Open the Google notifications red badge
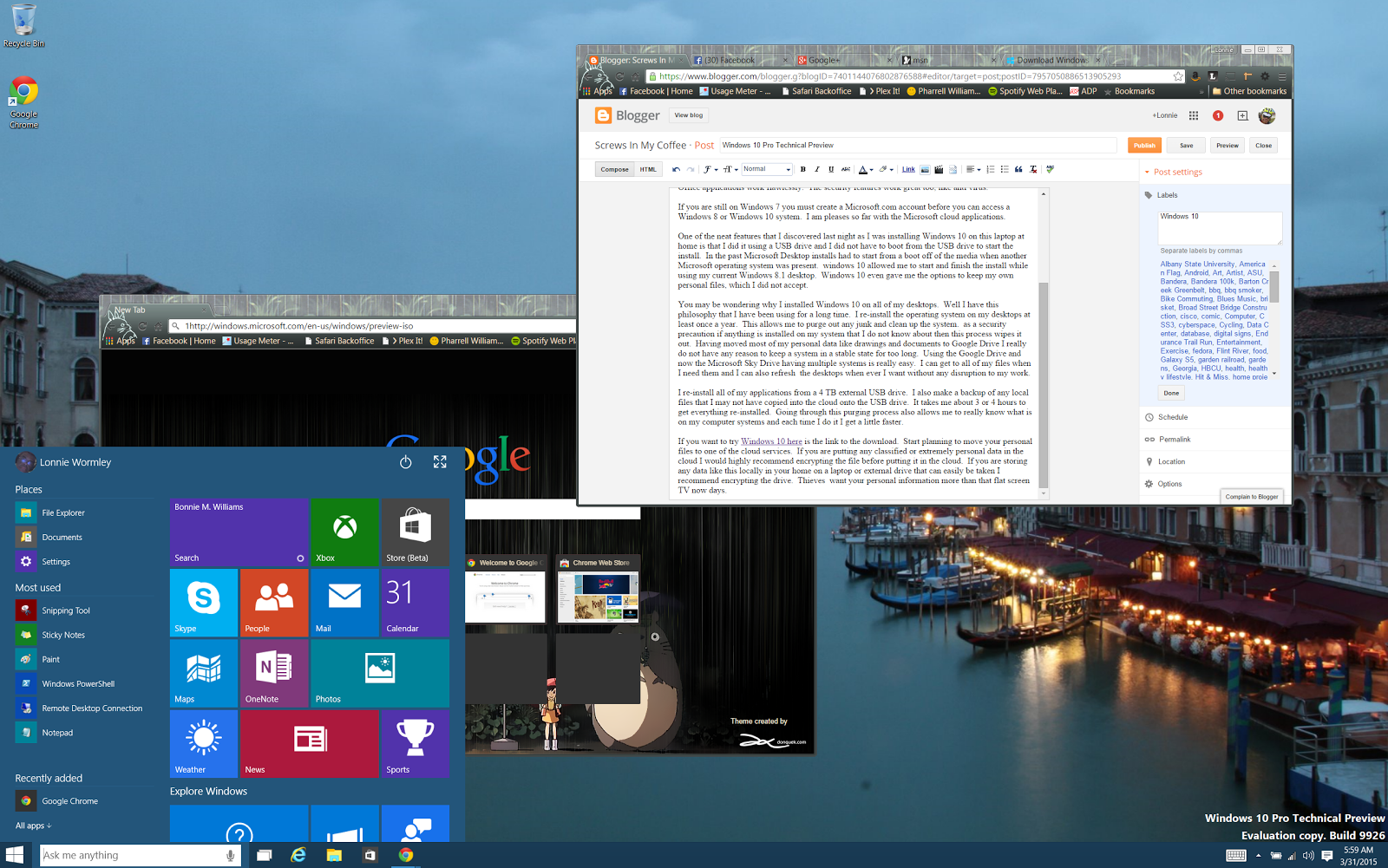This screenshot has height=868, width=1388. (1218, 115)
